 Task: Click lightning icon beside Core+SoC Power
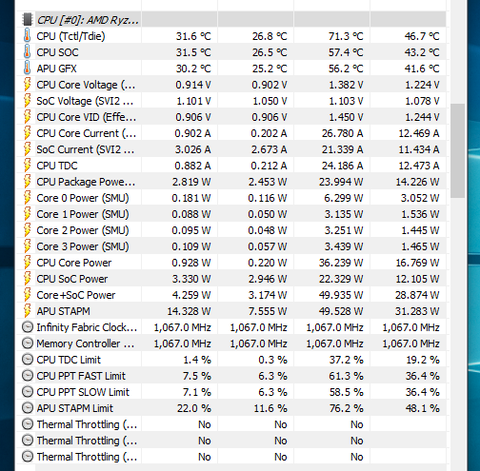27,295
